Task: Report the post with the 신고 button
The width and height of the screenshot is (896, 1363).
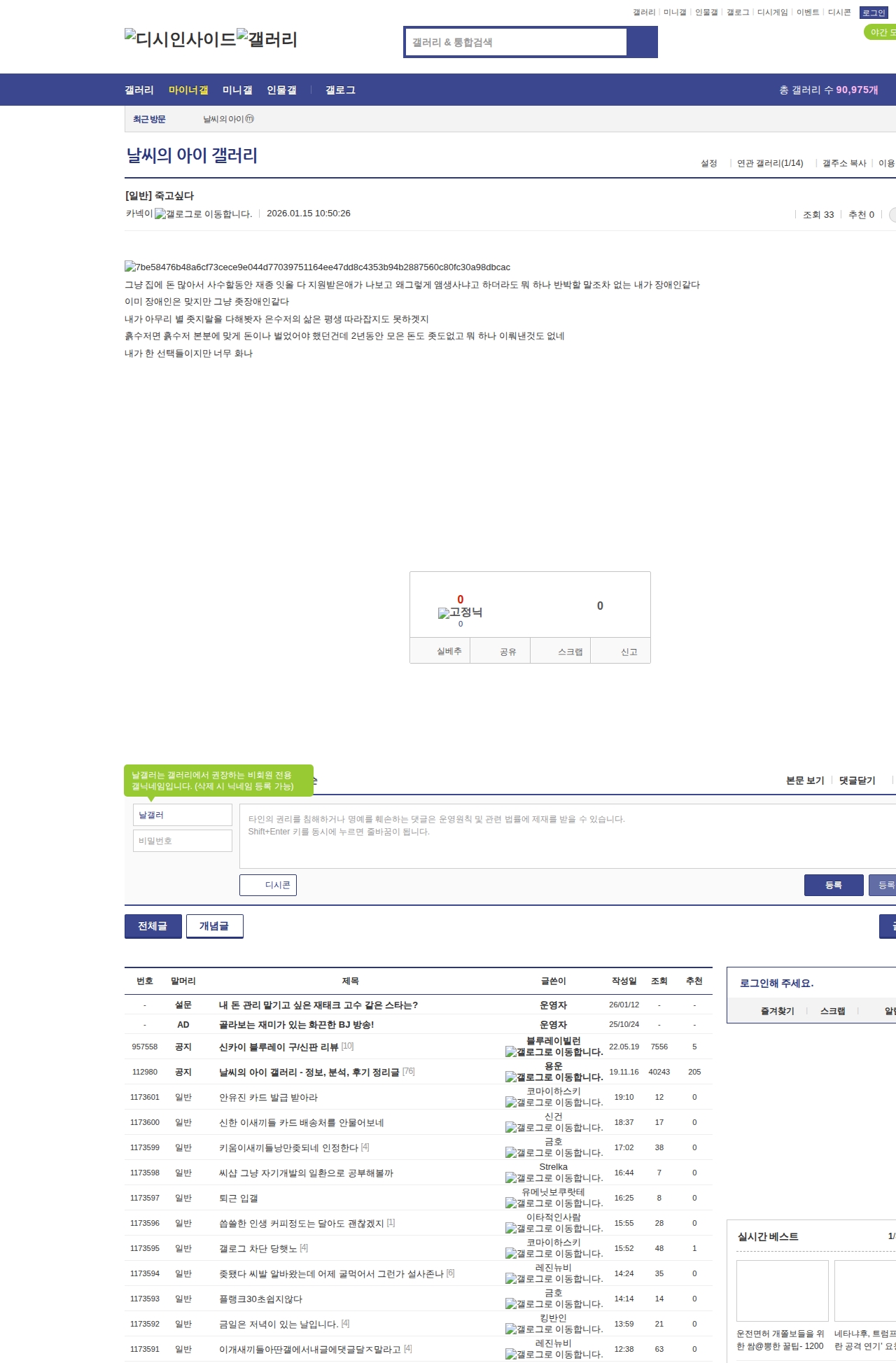Action: [x=621, y=651]
